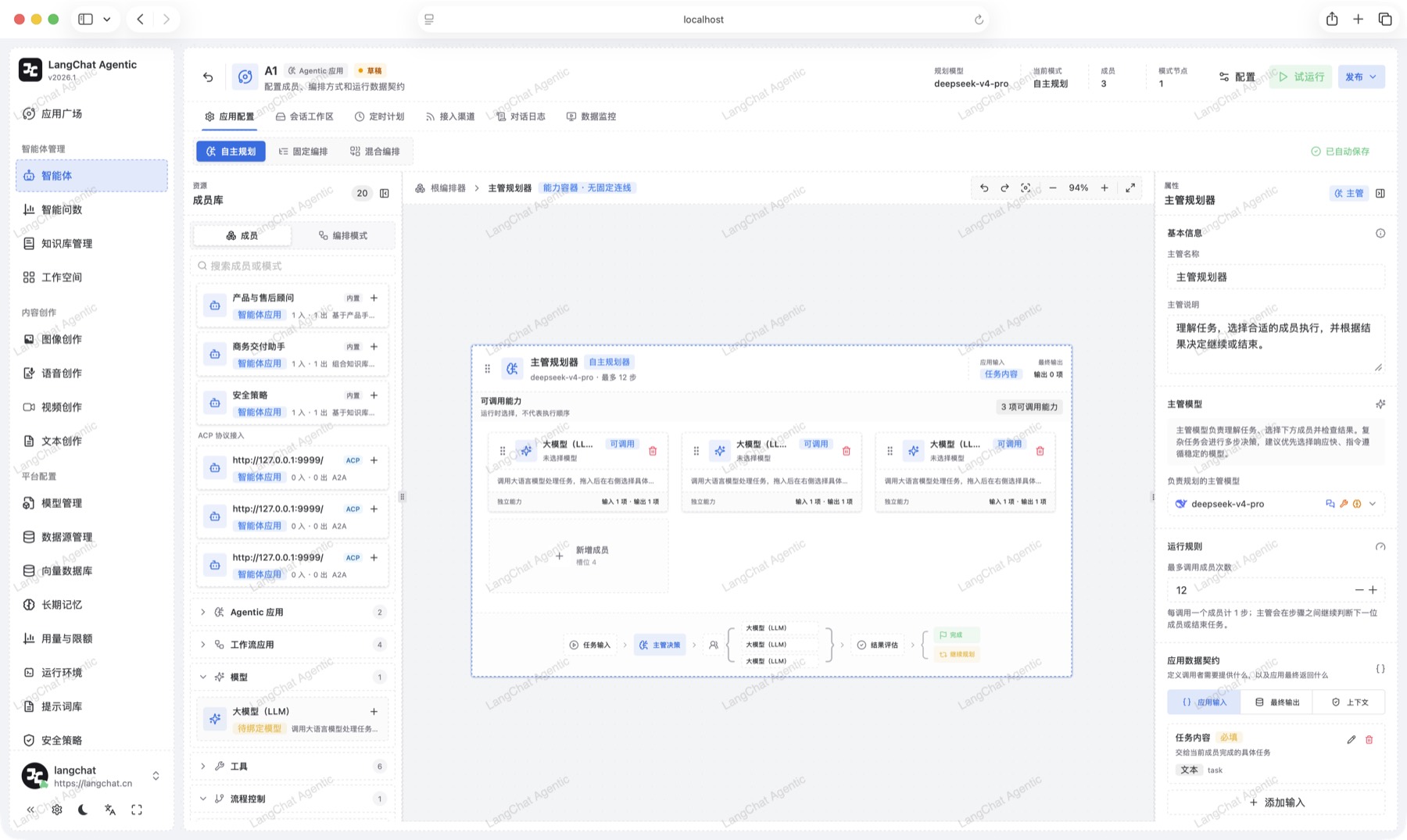
Task: Open language switch icon in sidebar footer
Action: point(110,810)
